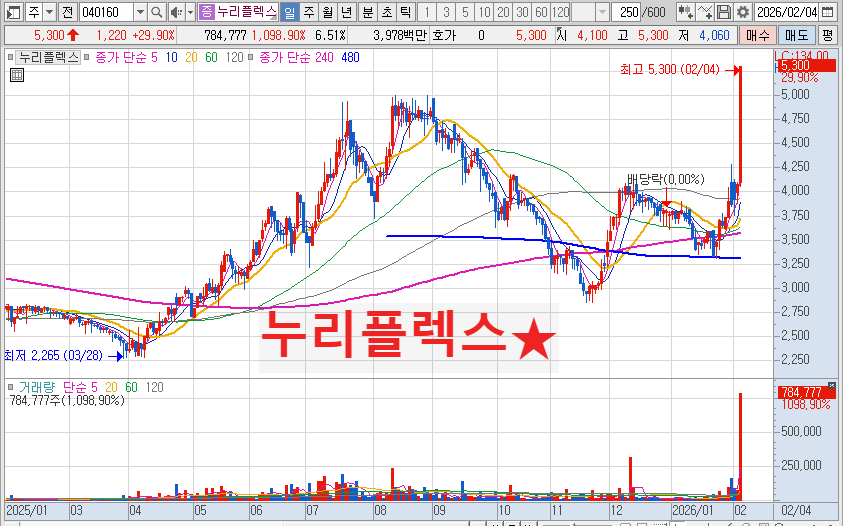
Task: Click the bar count field showing 250
Action: click(626, 12)
